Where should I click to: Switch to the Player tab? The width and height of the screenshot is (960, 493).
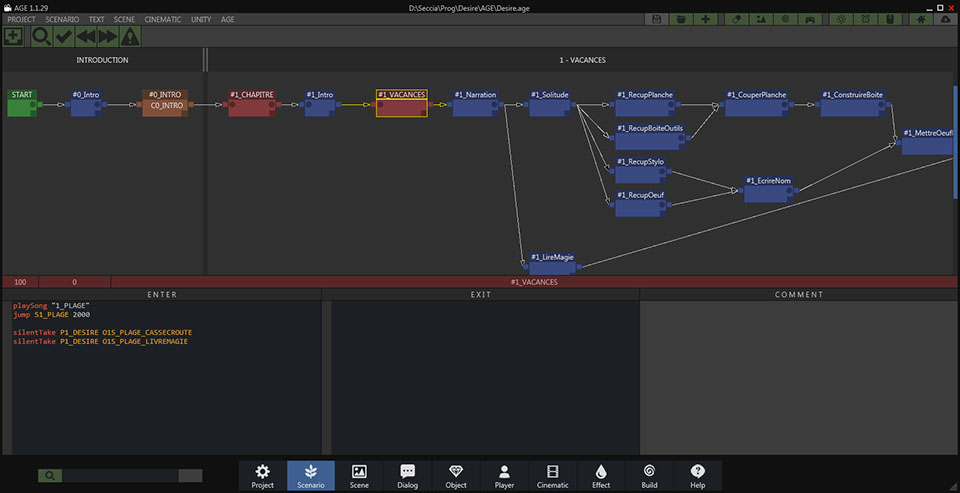point(505,476)
